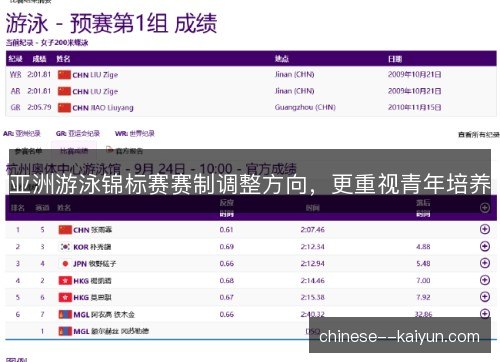Click the reaction time 0.68
The image size is (500, 362).
click(226, 280)
